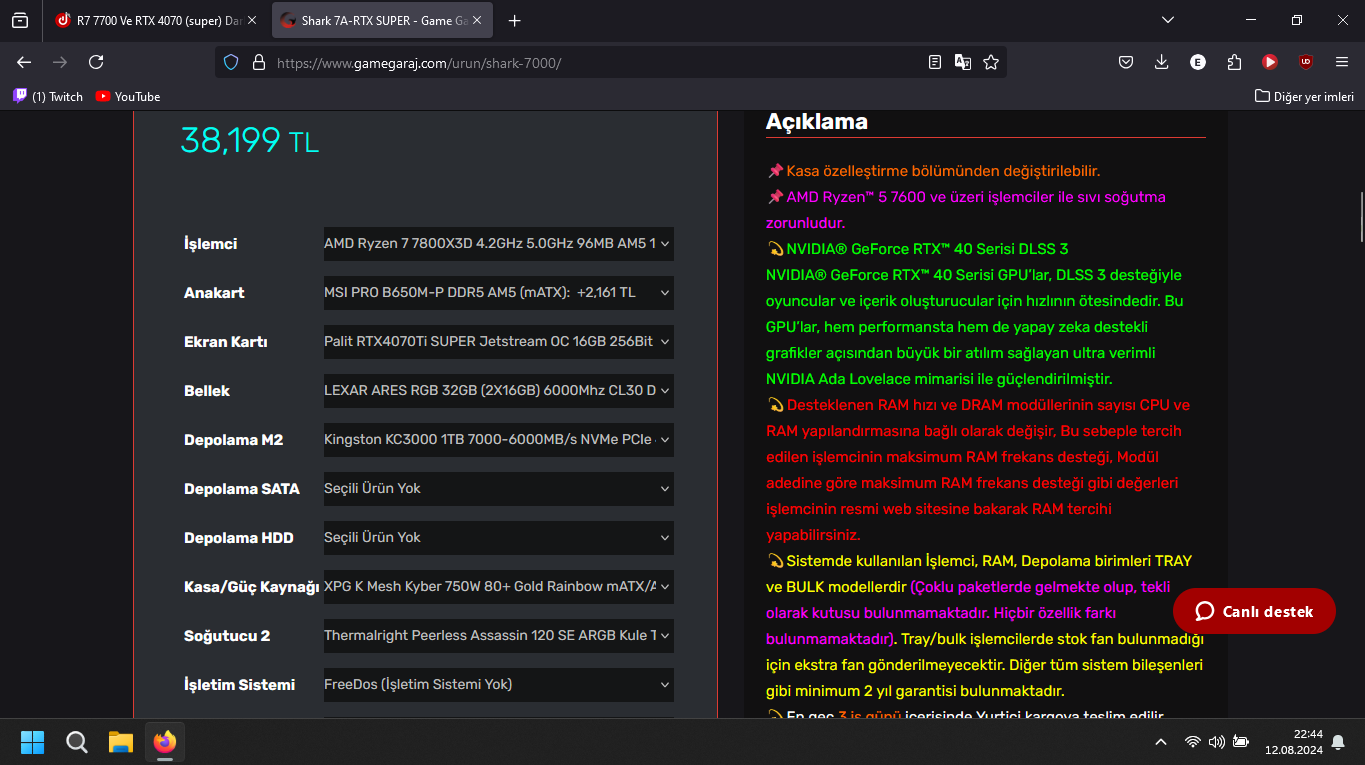1365x765 pixels.
Task: Open the YouTube bookmark
Action: tap(128, 96)
